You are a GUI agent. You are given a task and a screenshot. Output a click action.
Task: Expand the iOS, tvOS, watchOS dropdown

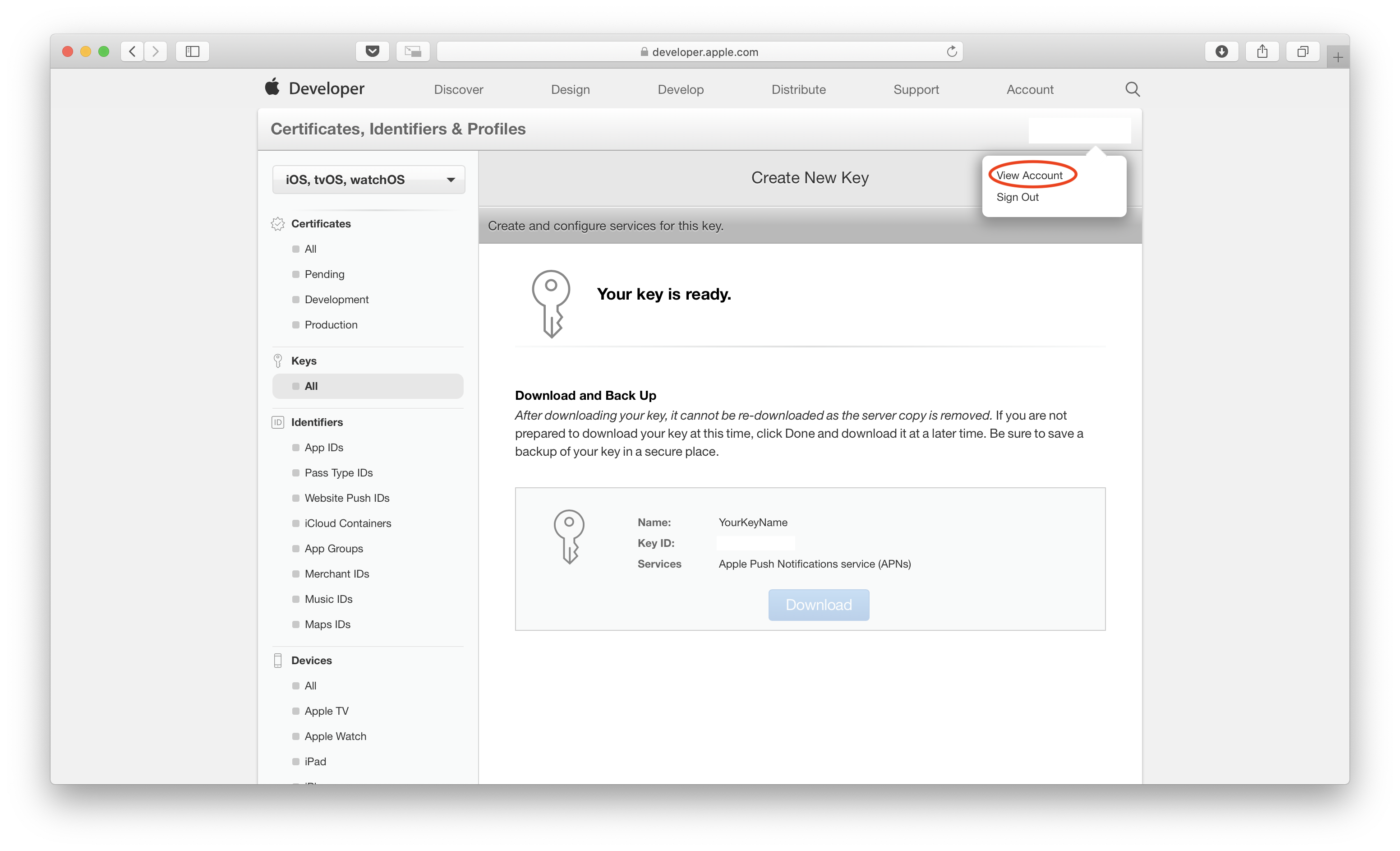point(369,180)
